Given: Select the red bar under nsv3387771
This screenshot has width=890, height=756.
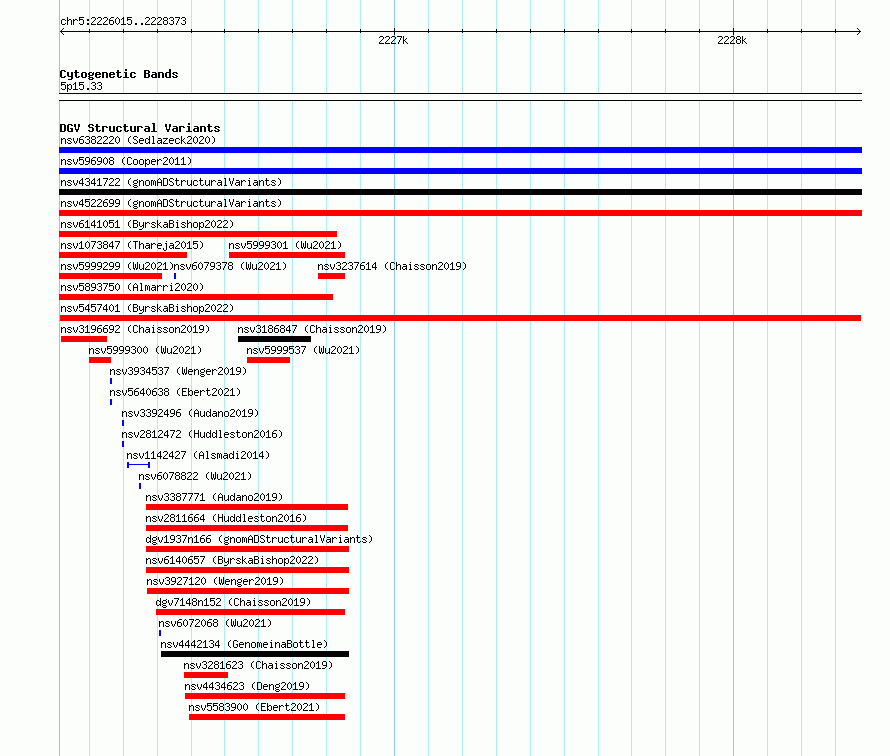Looking at the screenshot, I should point(247,507).
